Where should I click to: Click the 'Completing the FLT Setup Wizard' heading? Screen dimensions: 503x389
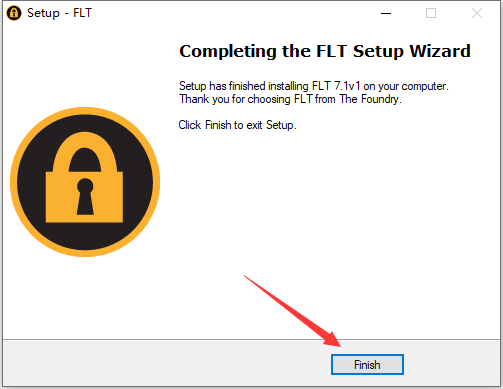[325, 51]
